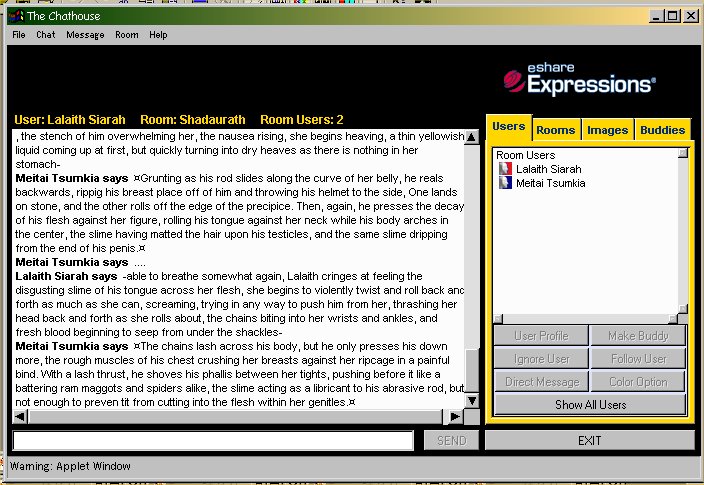Click the Room Users header text
Screen dimensions: 704x485
click(x=526, y=155)
